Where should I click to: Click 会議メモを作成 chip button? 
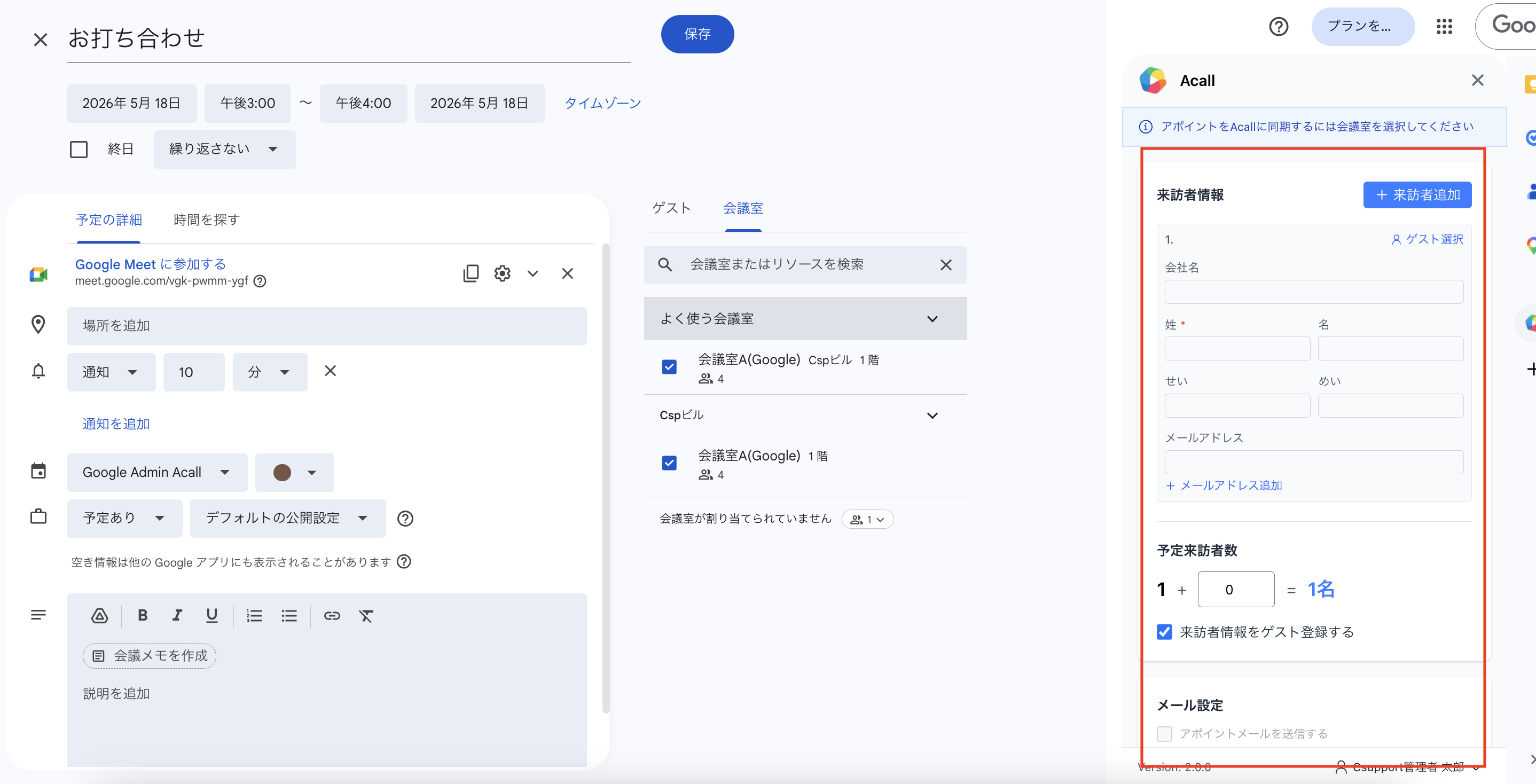click(x=149, y=656)
